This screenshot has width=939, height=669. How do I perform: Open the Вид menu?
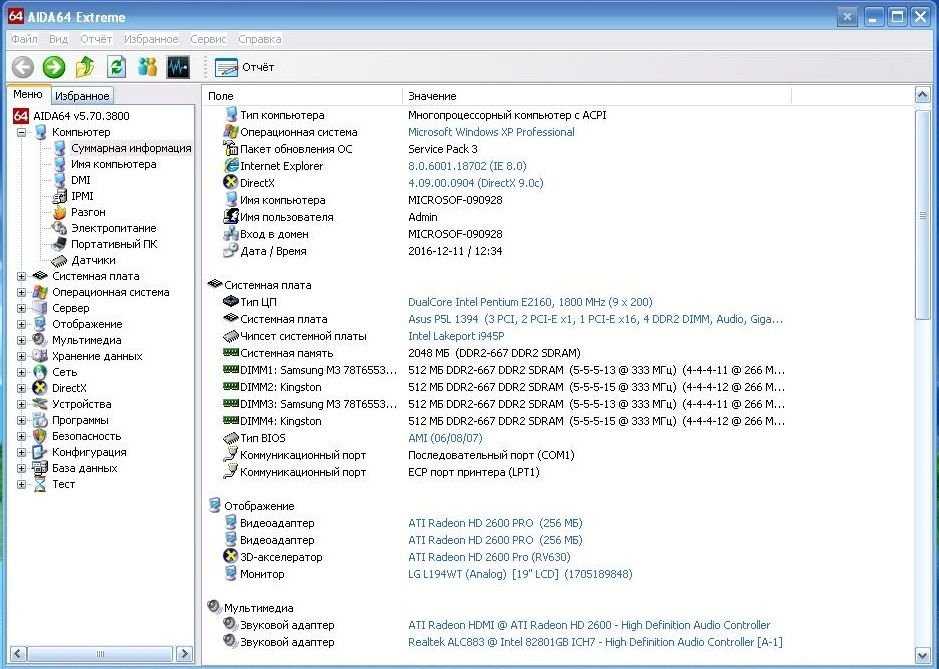click(58, 39)
